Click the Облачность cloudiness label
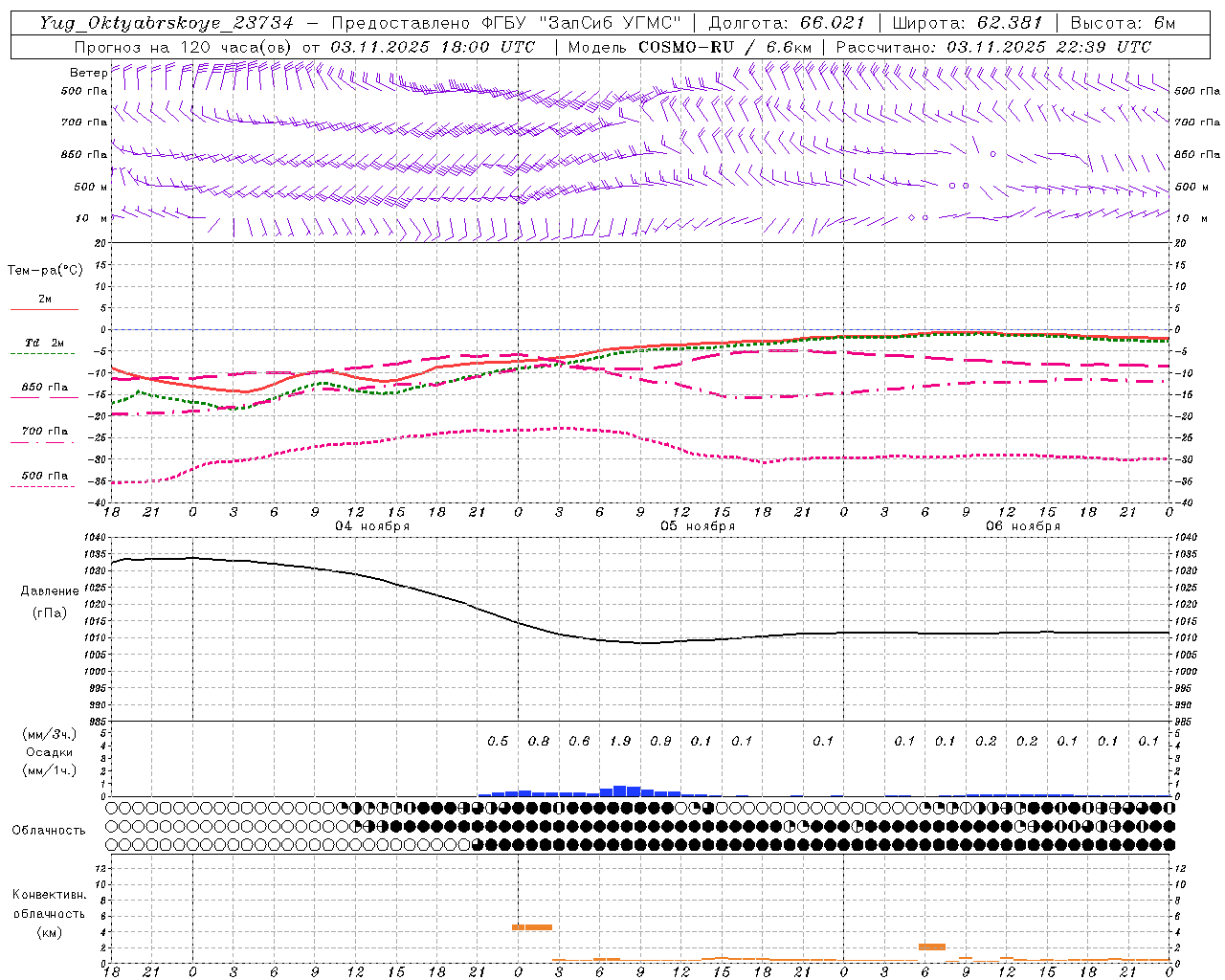The height and width of the screenshot is (980, 1225). click(x=49, y=830)
